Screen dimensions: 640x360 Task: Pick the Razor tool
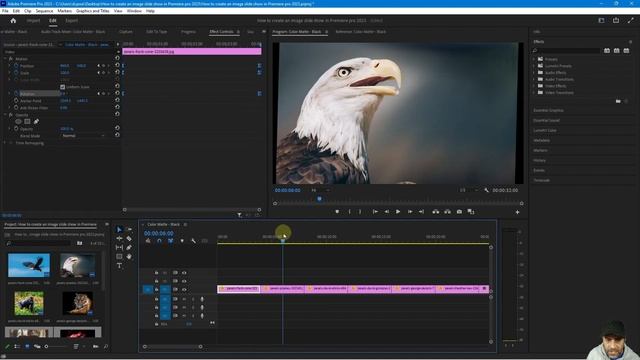click(129, 238)
